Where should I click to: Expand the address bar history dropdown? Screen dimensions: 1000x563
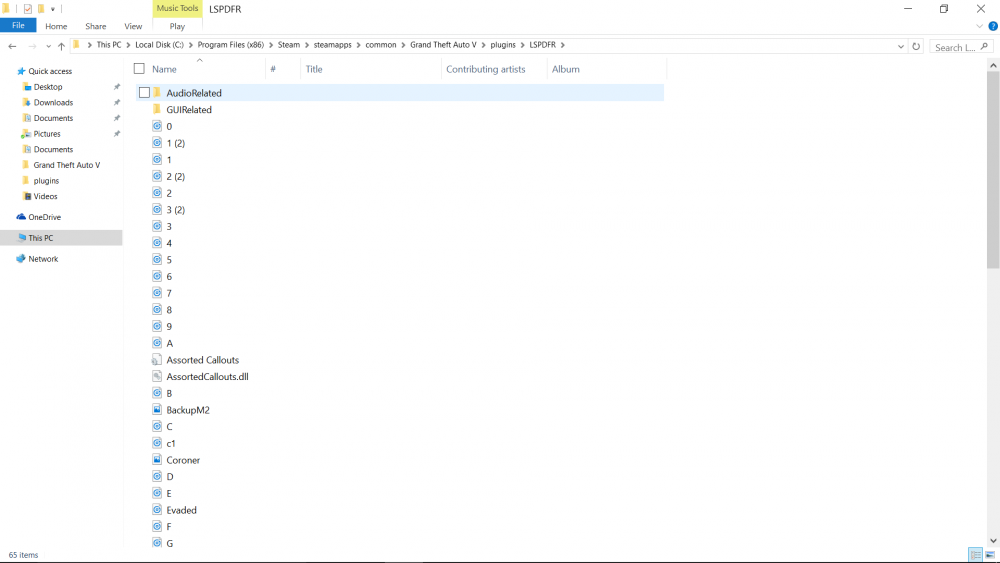[901, 47]
